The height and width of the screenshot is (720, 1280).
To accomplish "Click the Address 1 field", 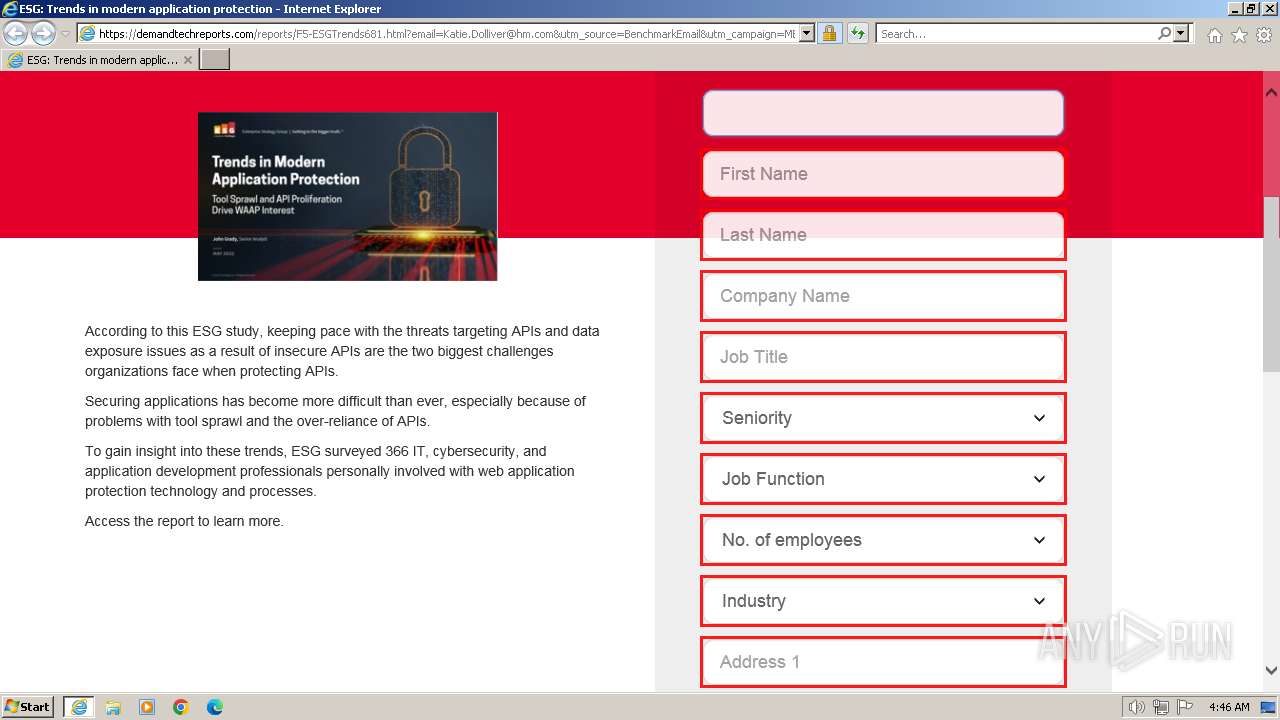I will click(883, 662).
